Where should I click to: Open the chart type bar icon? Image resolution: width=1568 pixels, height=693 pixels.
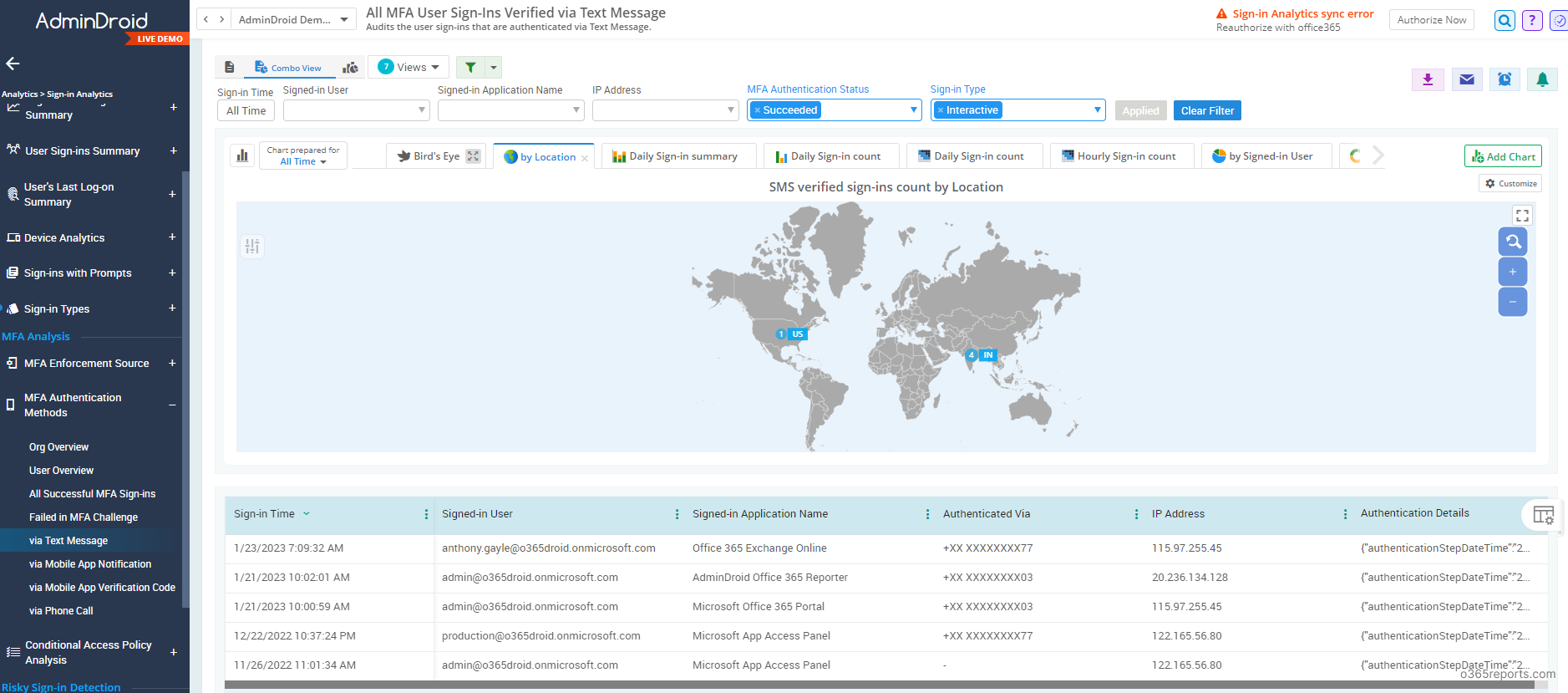click(242, 155)
